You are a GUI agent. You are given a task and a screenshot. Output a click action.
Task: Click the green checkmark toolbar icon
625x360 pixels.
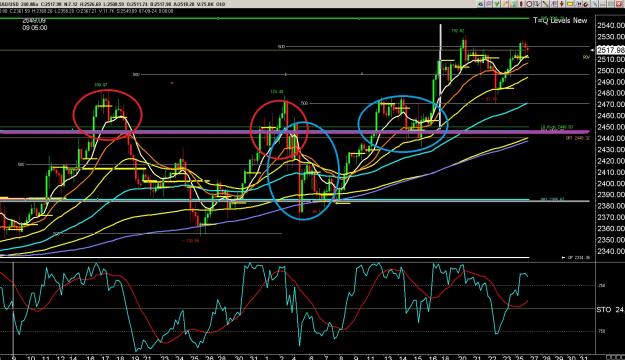click(497, 4)
